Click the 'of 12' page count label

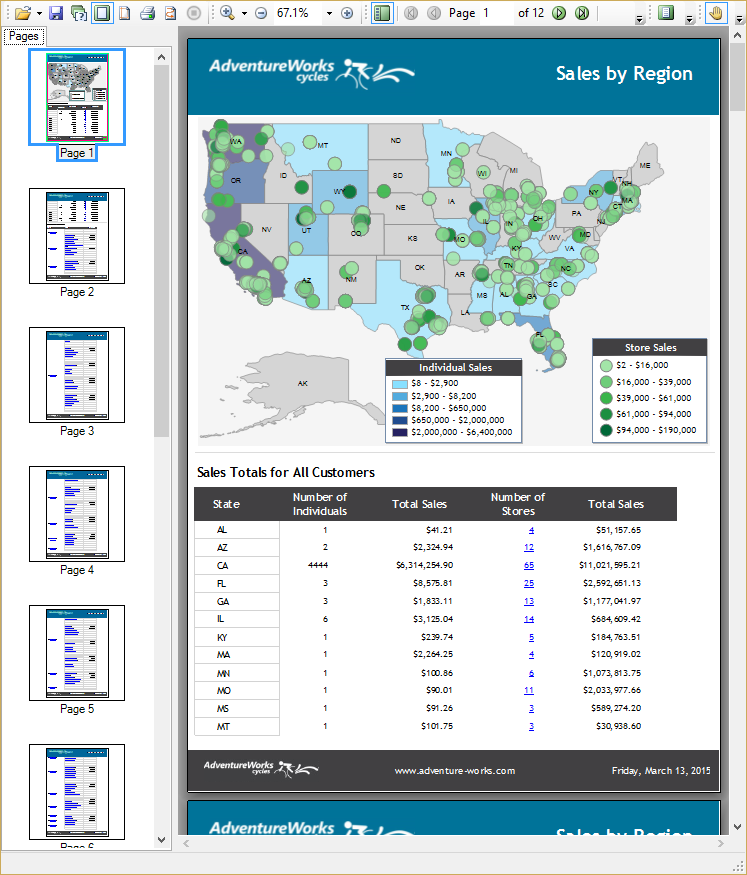coord(531,13)
